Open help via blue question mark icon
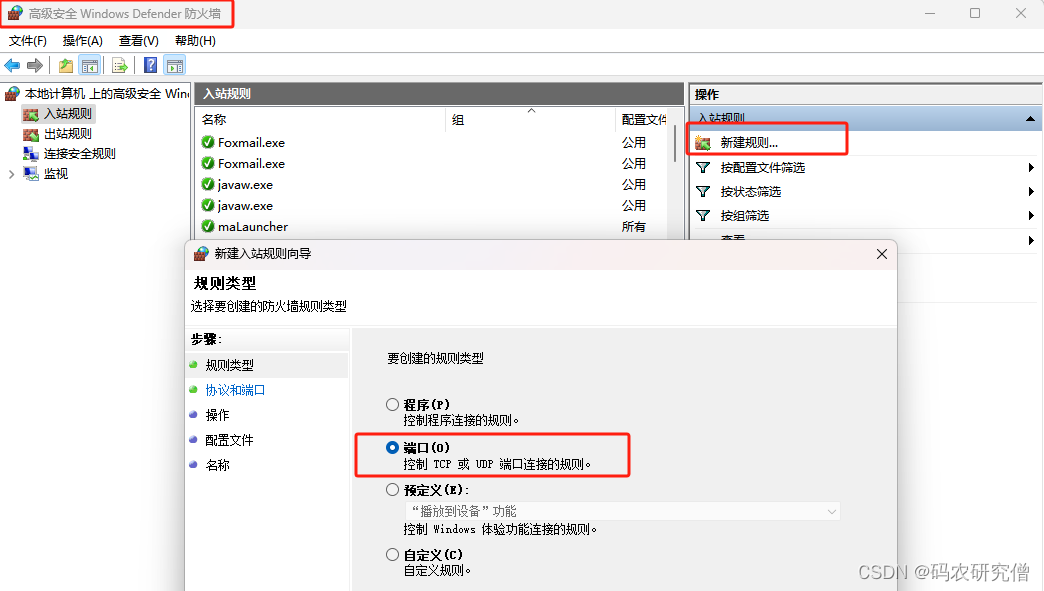 tap(150, 66)
